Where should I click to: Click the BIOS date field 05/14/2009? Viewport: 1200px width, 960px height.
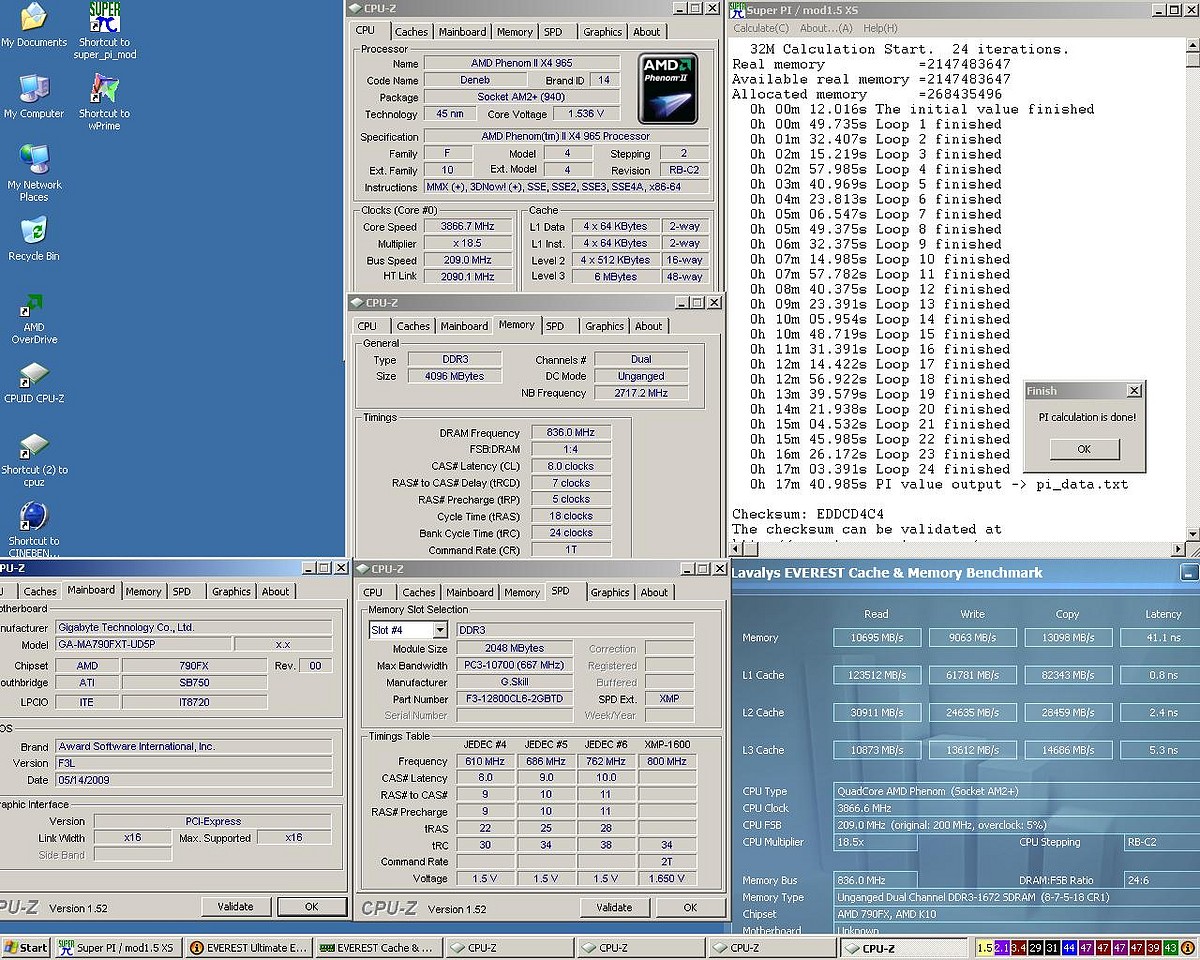193,779
